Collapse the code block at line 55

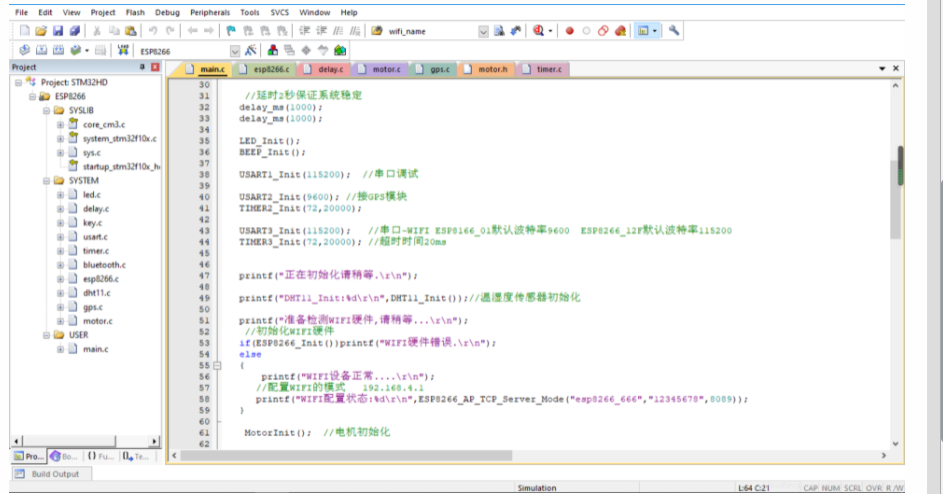click(218, 366)
